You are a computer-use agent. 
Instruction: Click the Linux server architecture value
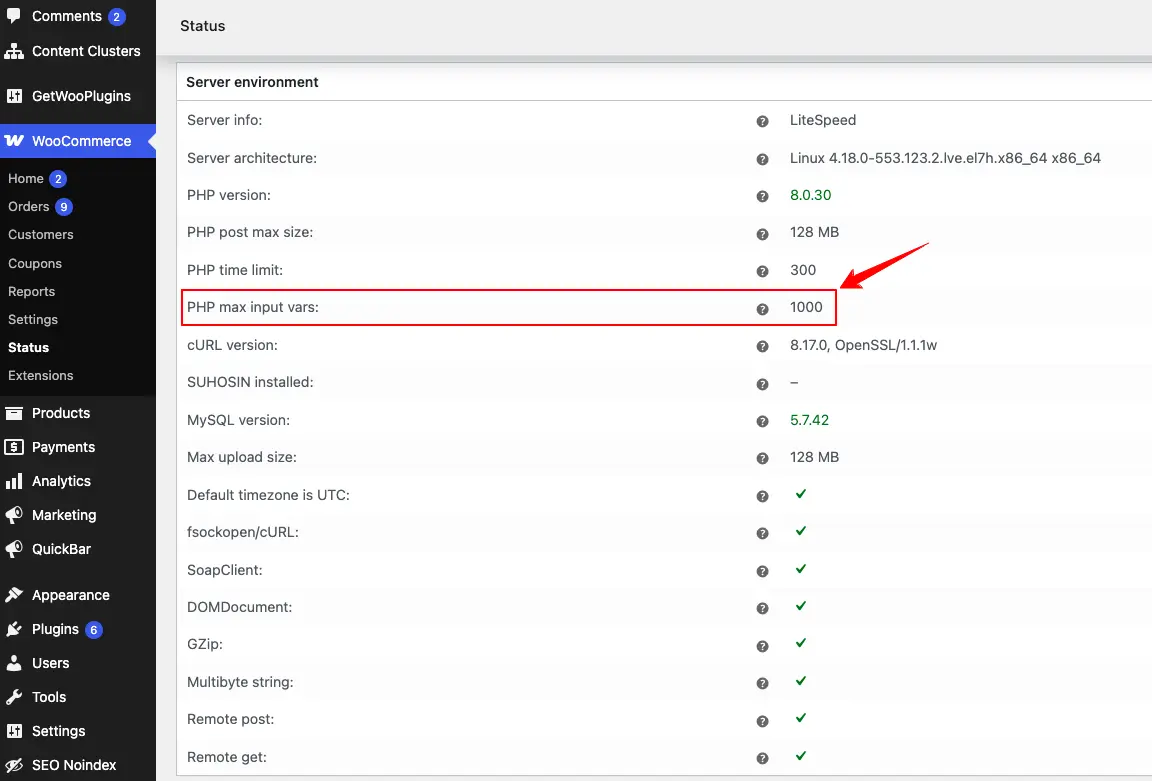(x=945, y=157)
